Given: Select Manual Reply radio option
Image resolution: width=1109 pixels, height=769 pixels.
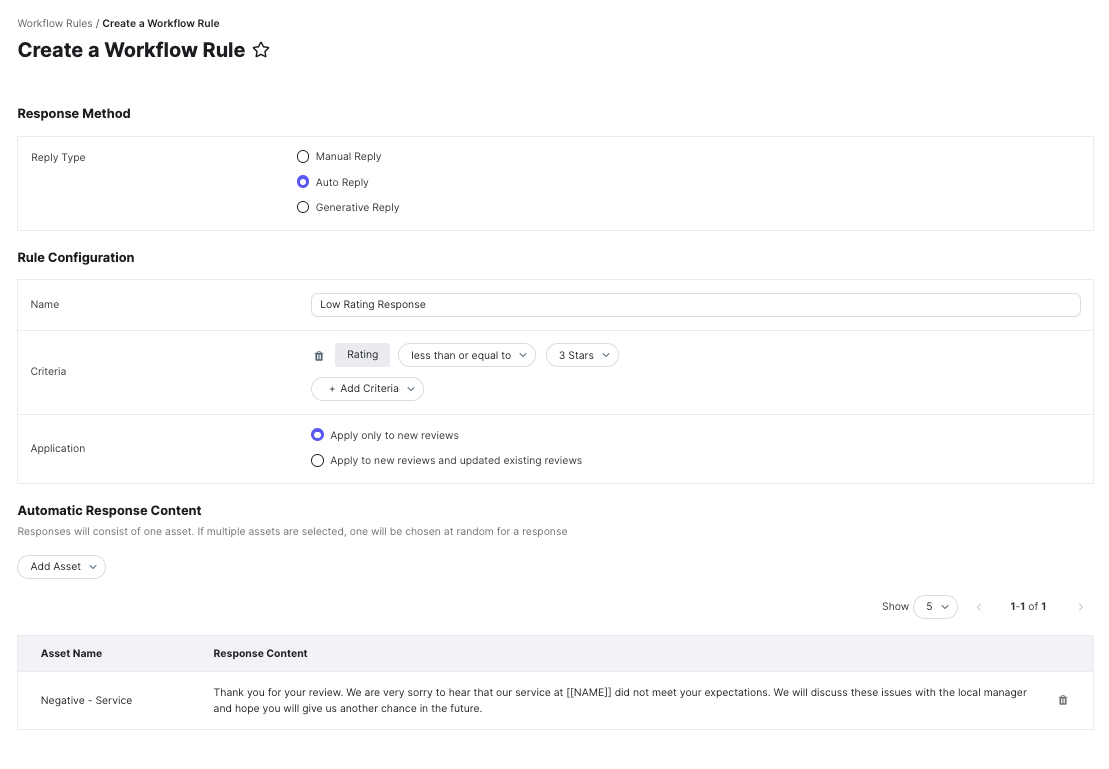Looking at the screenshot, I should pos(303,157).
